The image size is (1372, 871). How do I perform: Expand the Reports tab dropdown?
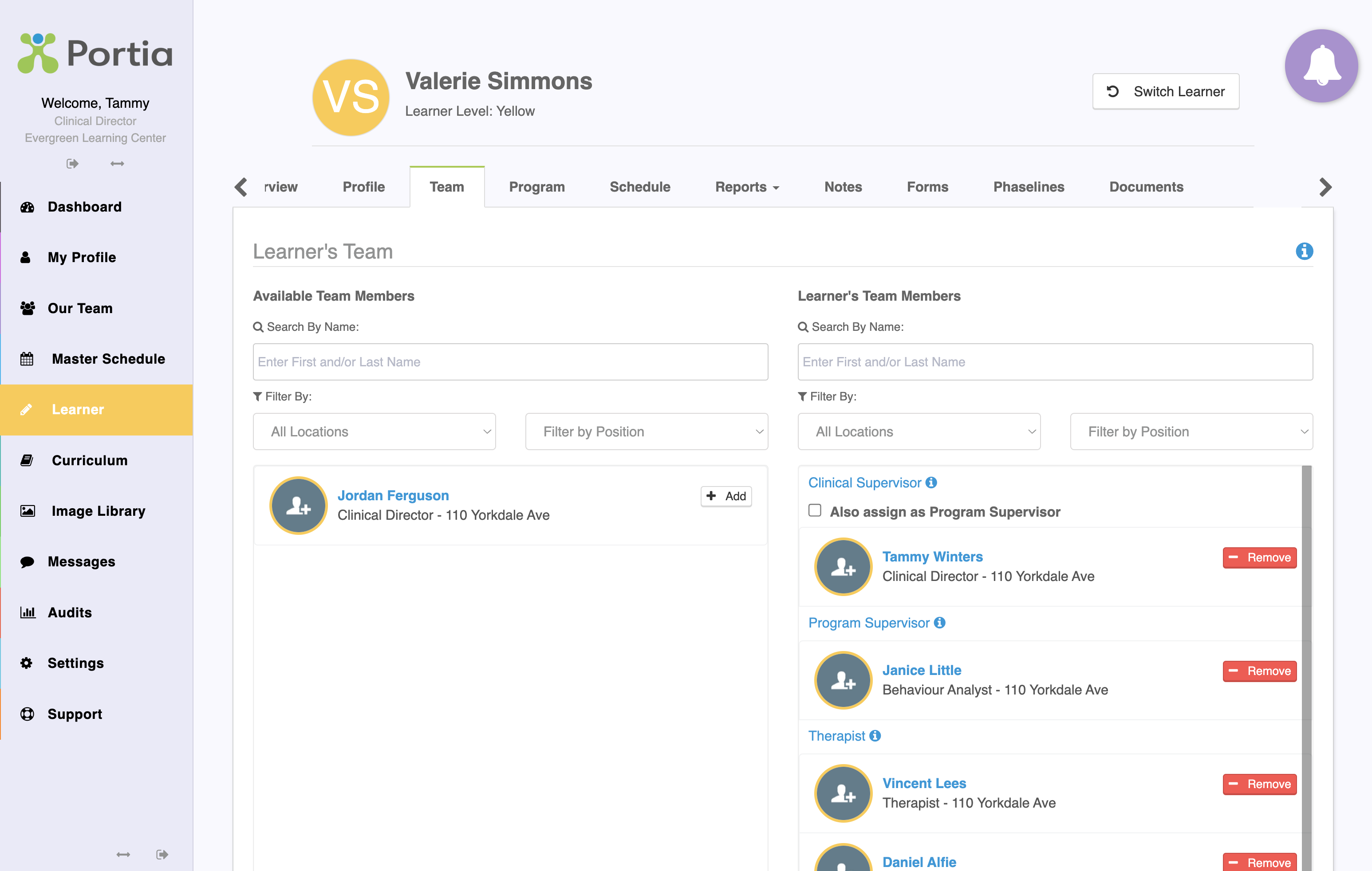coord(746,187)
